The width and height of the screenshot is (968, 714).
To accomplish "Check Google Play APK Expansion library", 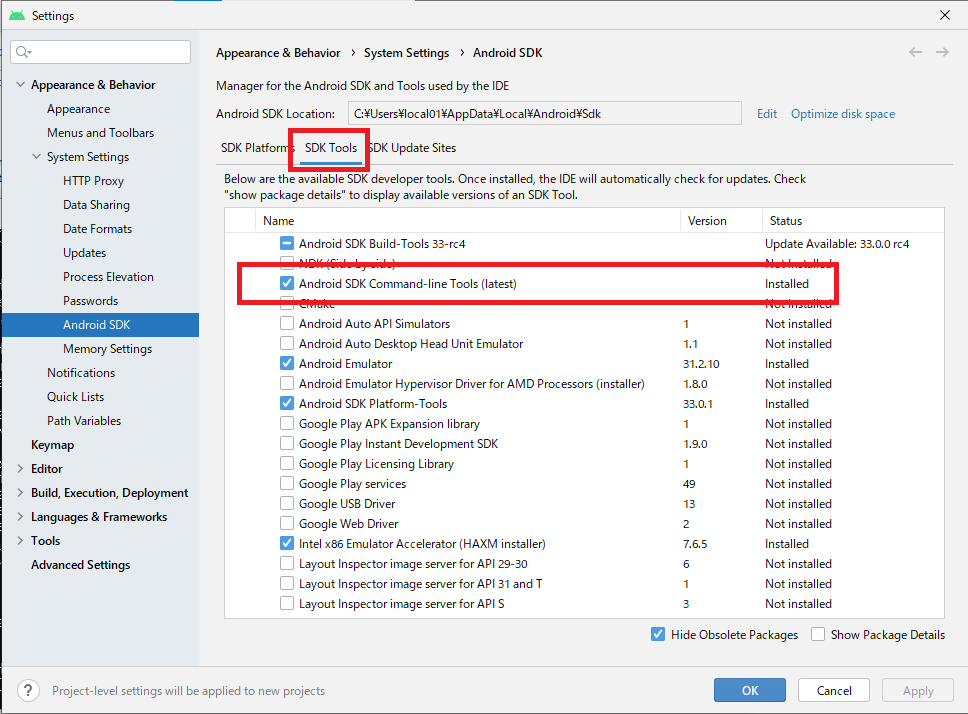I will click(286, 423).
